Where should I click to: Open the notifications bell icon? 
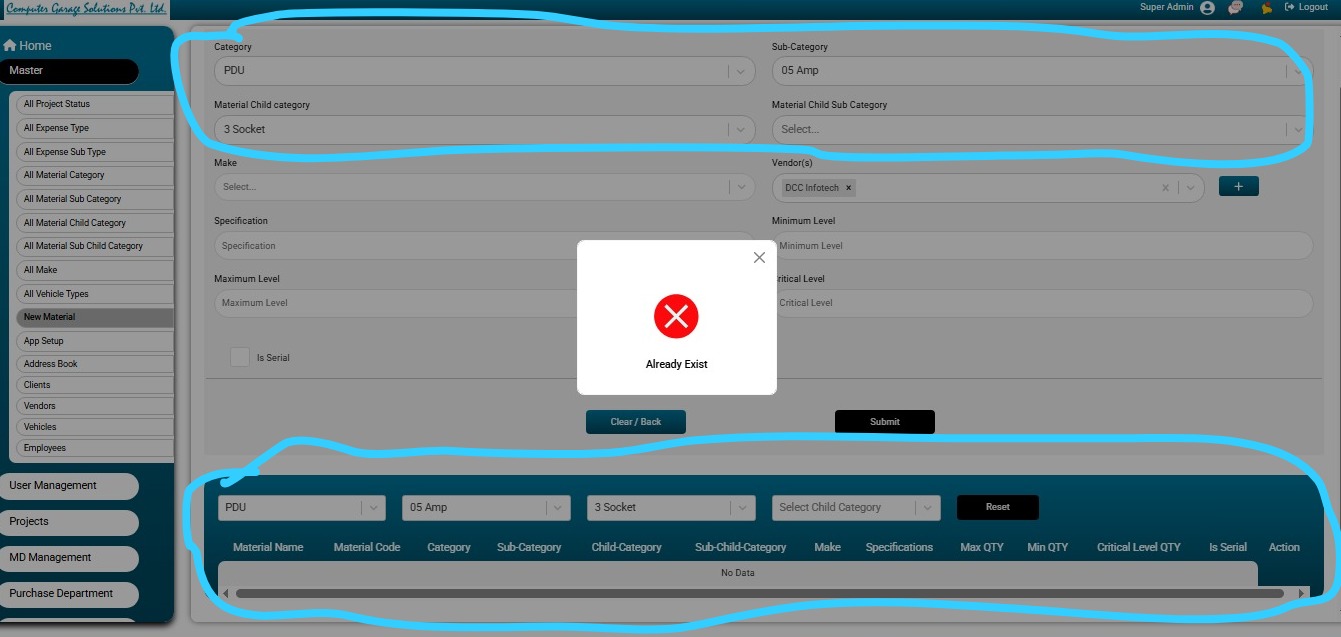tap(1266, 8)
